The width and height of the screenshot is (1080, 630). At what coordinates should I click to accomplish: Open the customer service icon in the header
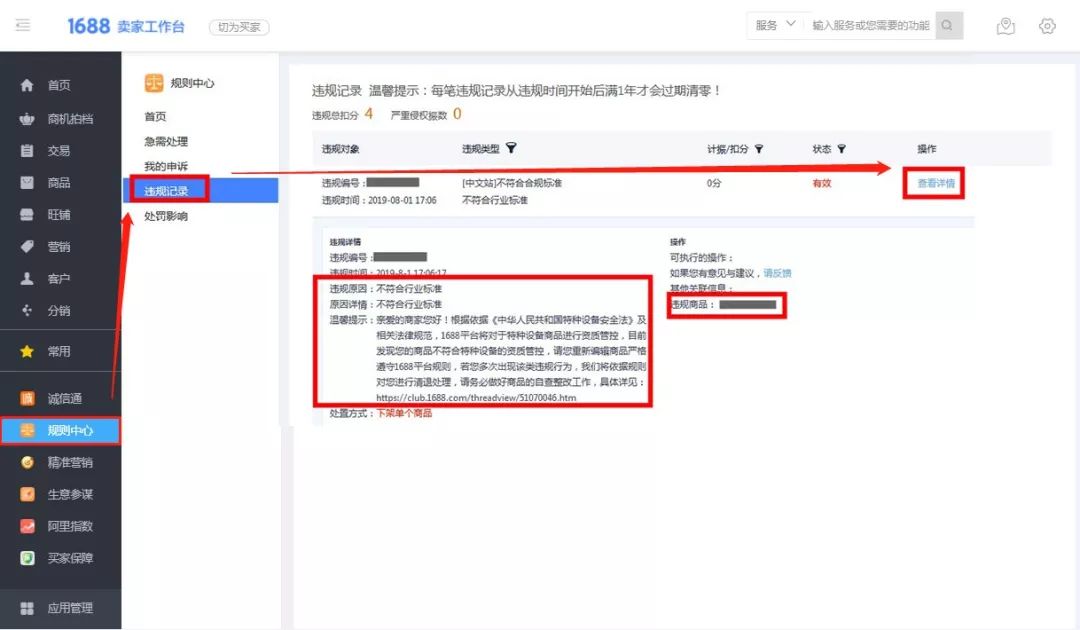coord(1006,26)
